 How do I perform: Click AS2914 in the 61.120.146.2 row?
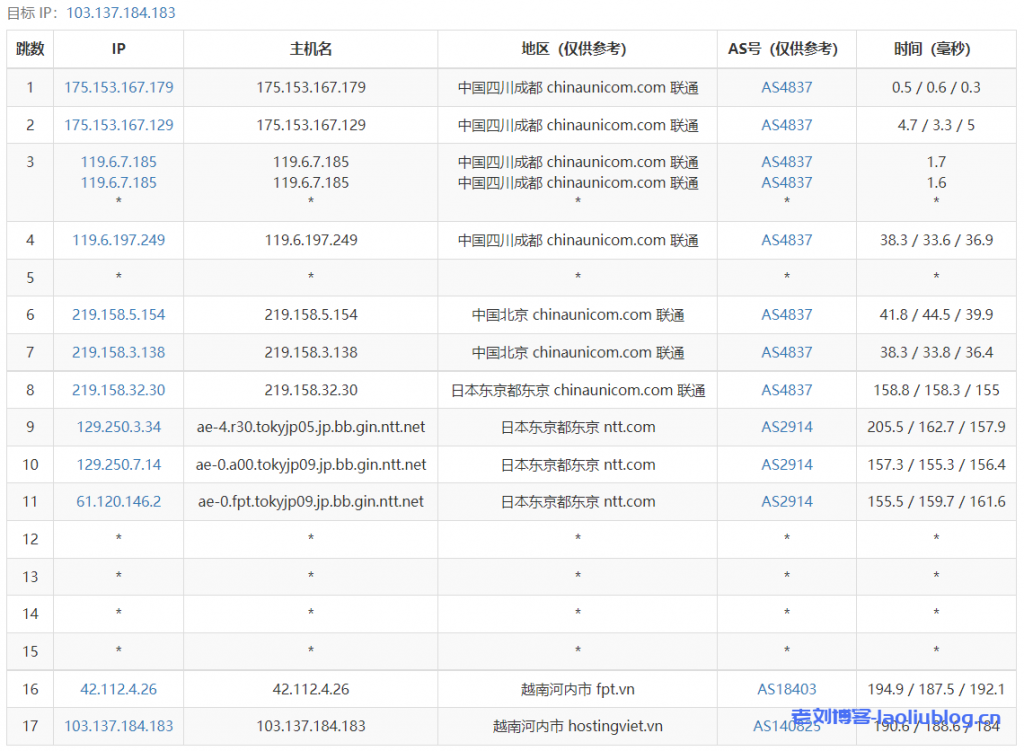click(786, 501)
